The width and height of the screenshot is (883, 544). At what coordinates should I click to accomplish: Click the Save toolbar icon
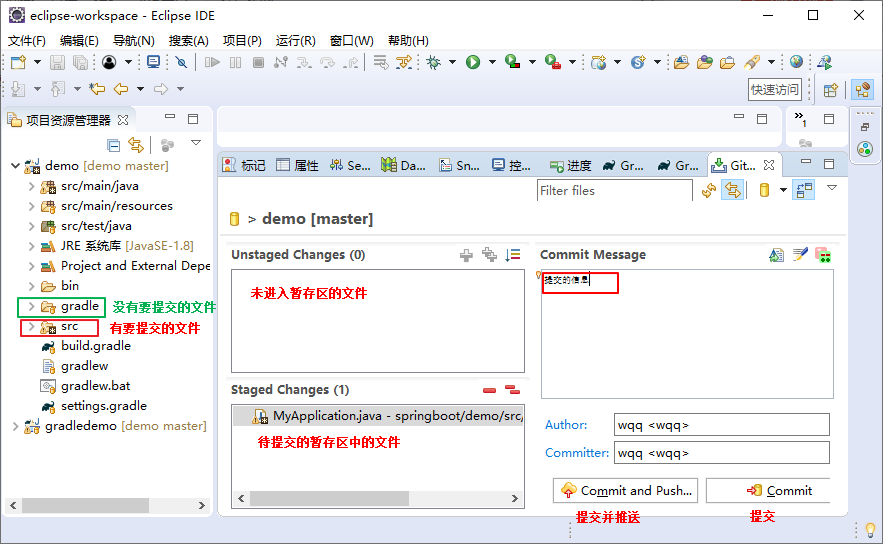57,62
